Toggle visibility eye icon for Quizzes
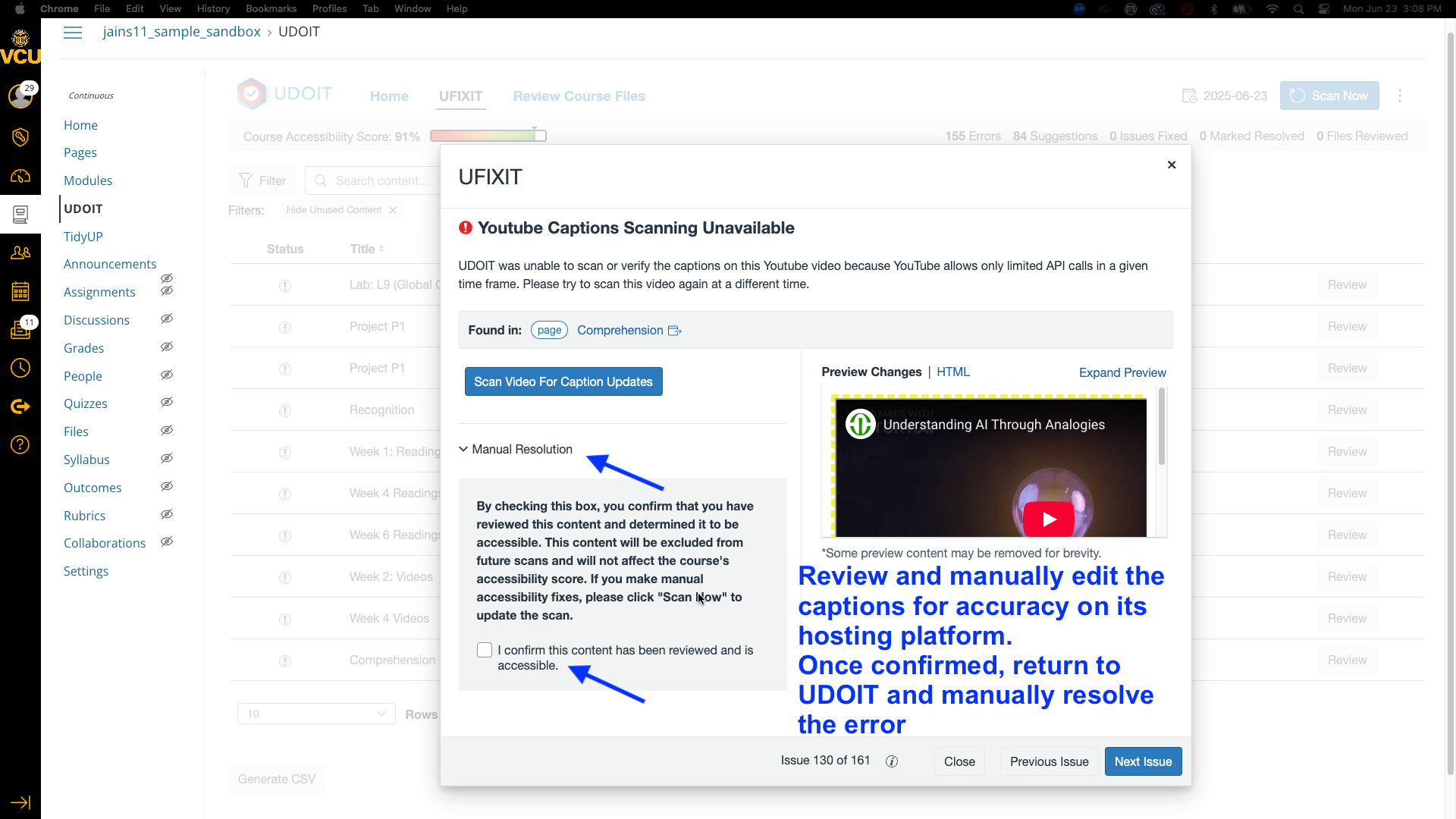Screen dimensions: 1456x819 (x=167, y=403)
